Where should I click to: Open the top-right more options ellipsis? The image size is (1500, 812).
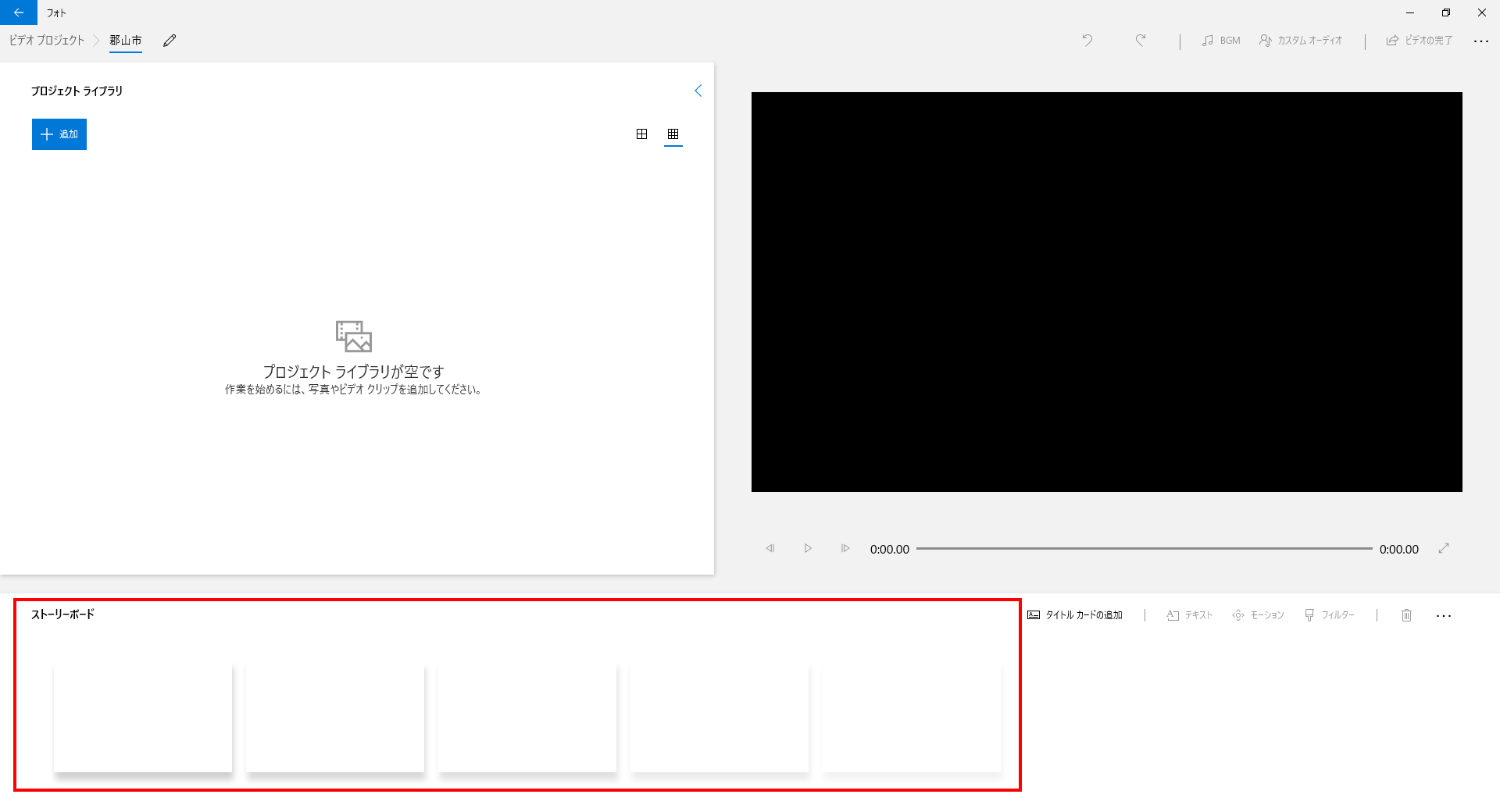click(1480, 41)
